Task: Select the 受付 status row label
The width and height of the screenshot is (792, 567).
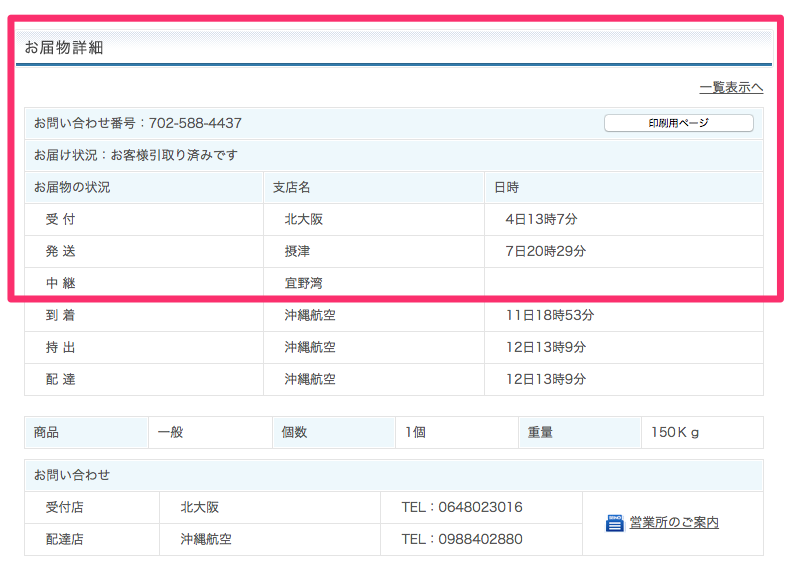Action: point(60,219)
